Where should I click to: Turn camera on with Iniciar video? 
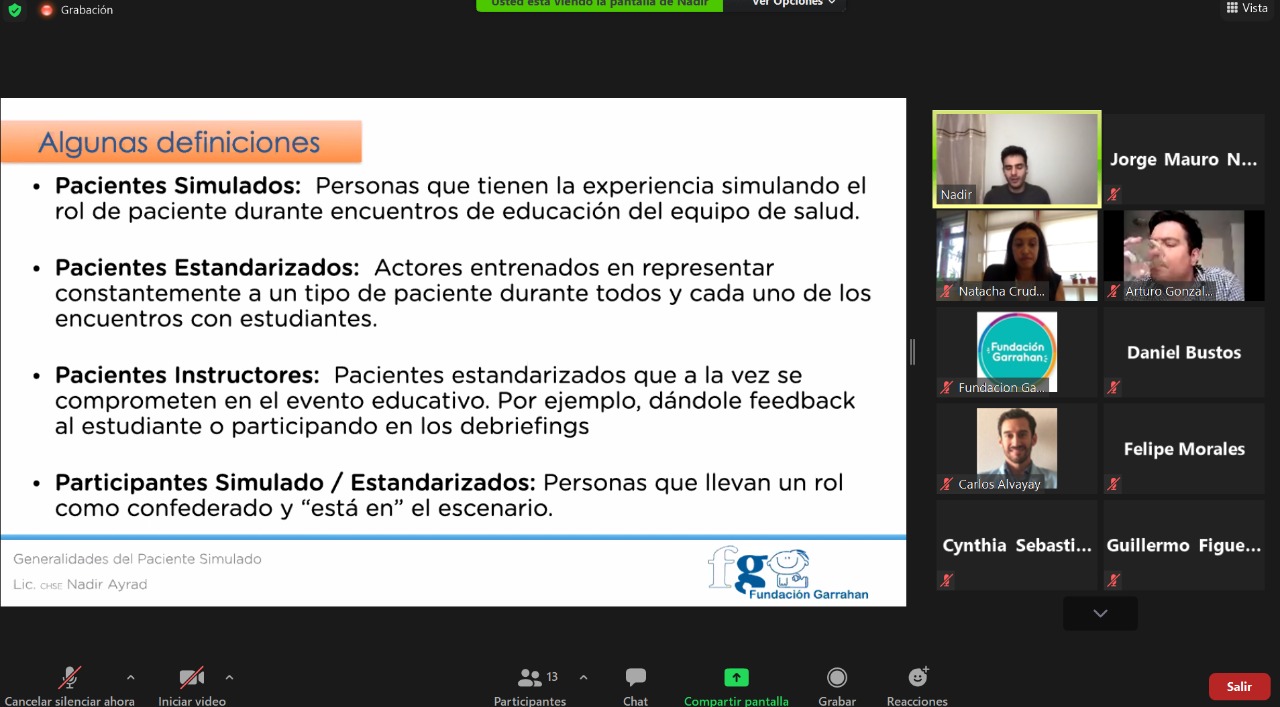[192, 679]
